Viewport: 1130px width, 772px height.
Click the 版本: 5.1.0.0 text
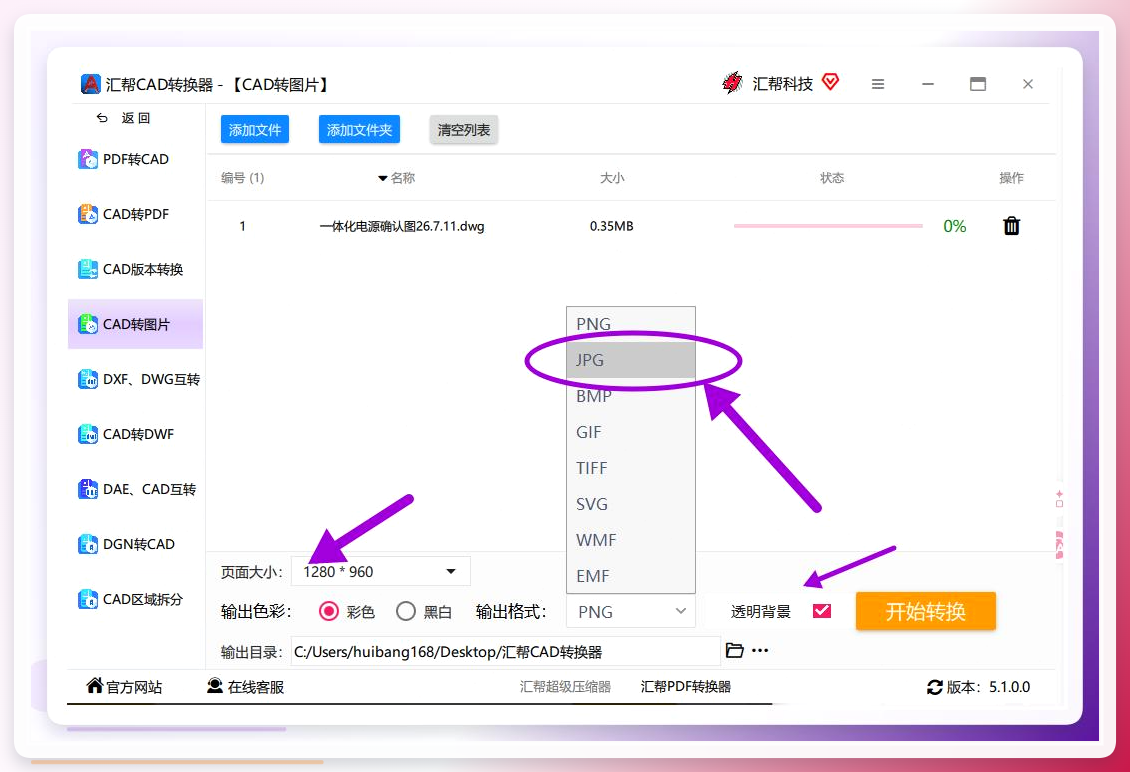(x=988, y=688)
